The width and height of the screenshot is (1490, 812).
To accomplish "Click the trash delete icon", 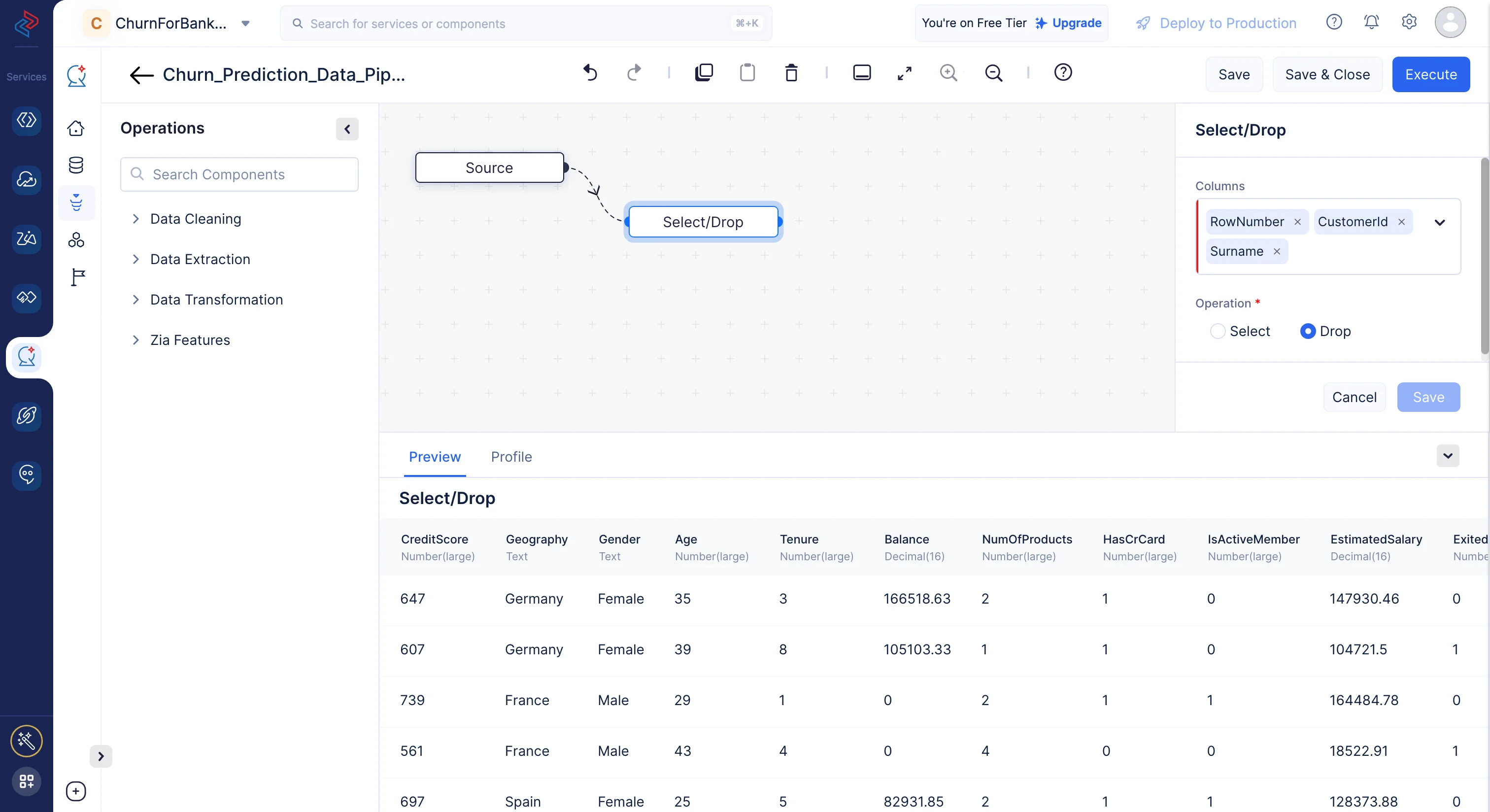I will 791,73.
